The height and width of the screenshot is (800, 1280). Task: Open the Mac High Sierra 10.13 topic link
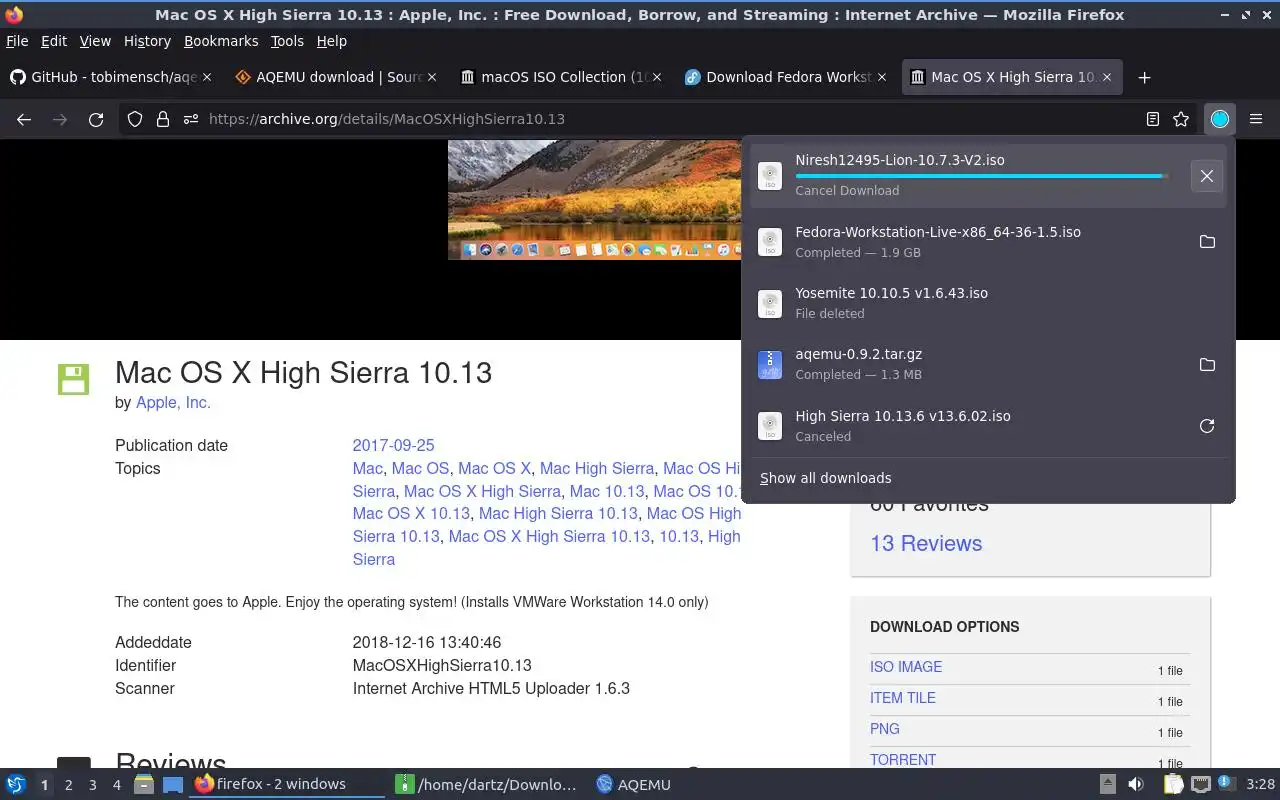click(x=558, y=513)
